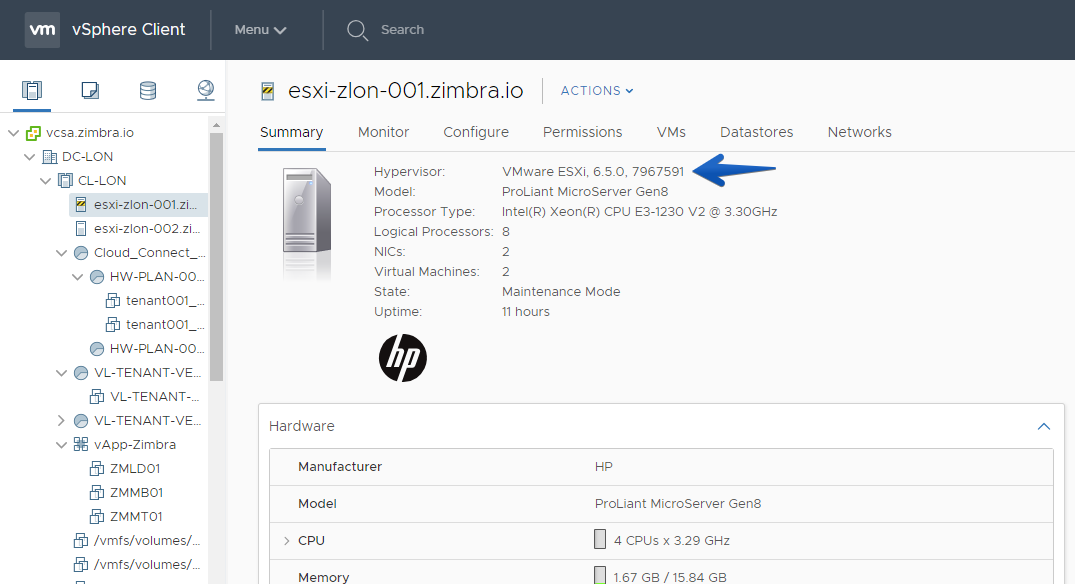The width and height of the screenshot is (1075, 584).
Task: Click the esxi-zlon-002 host icon in tree
Action: (x=81, y=228)
